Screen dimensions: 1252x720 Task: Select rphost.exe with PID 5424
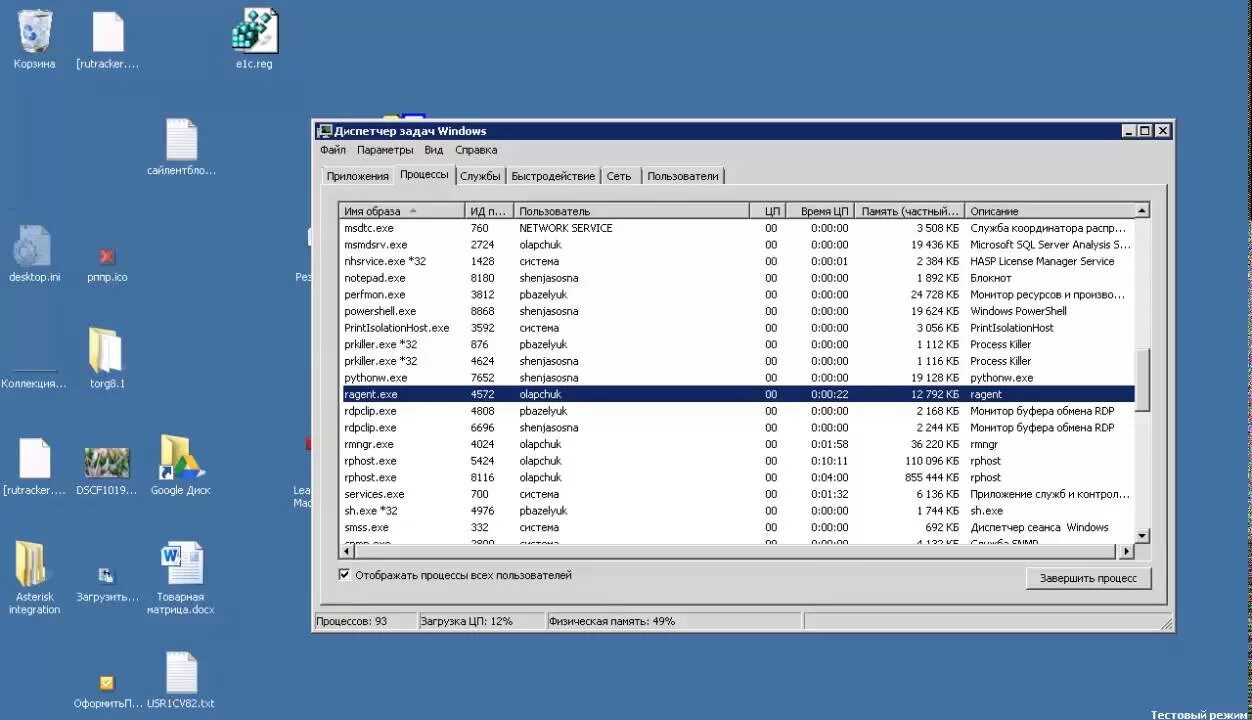coord(737,461)
